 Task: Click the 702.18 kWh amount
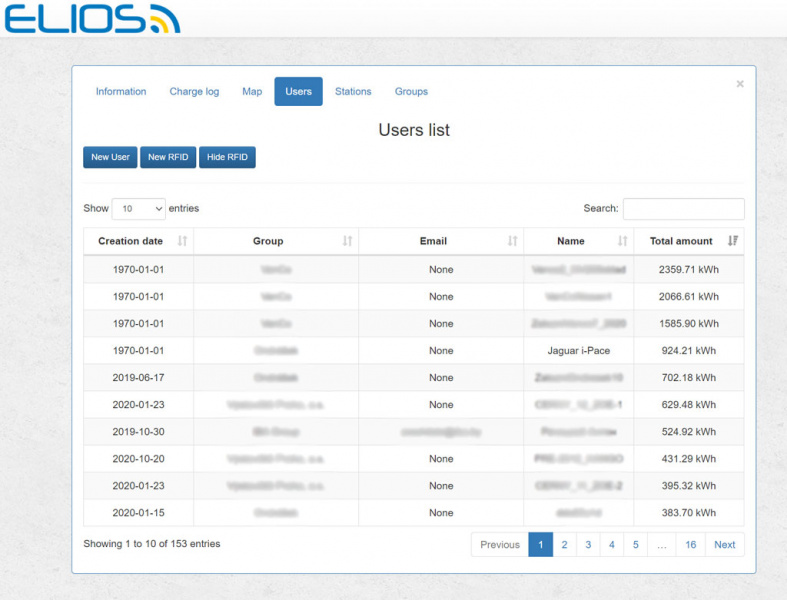pos(689,378)
